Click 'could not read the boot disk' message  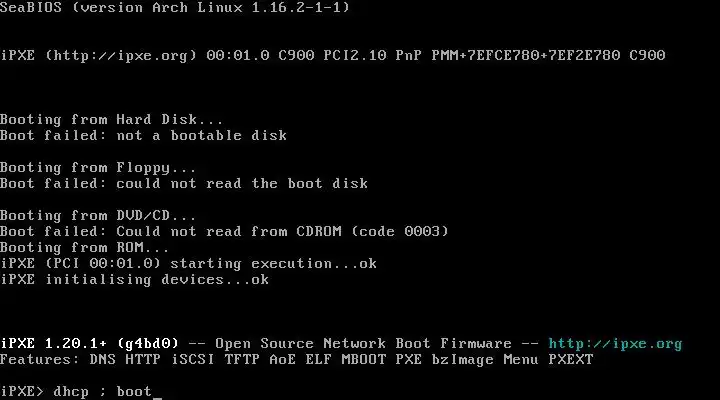[242, 183]
